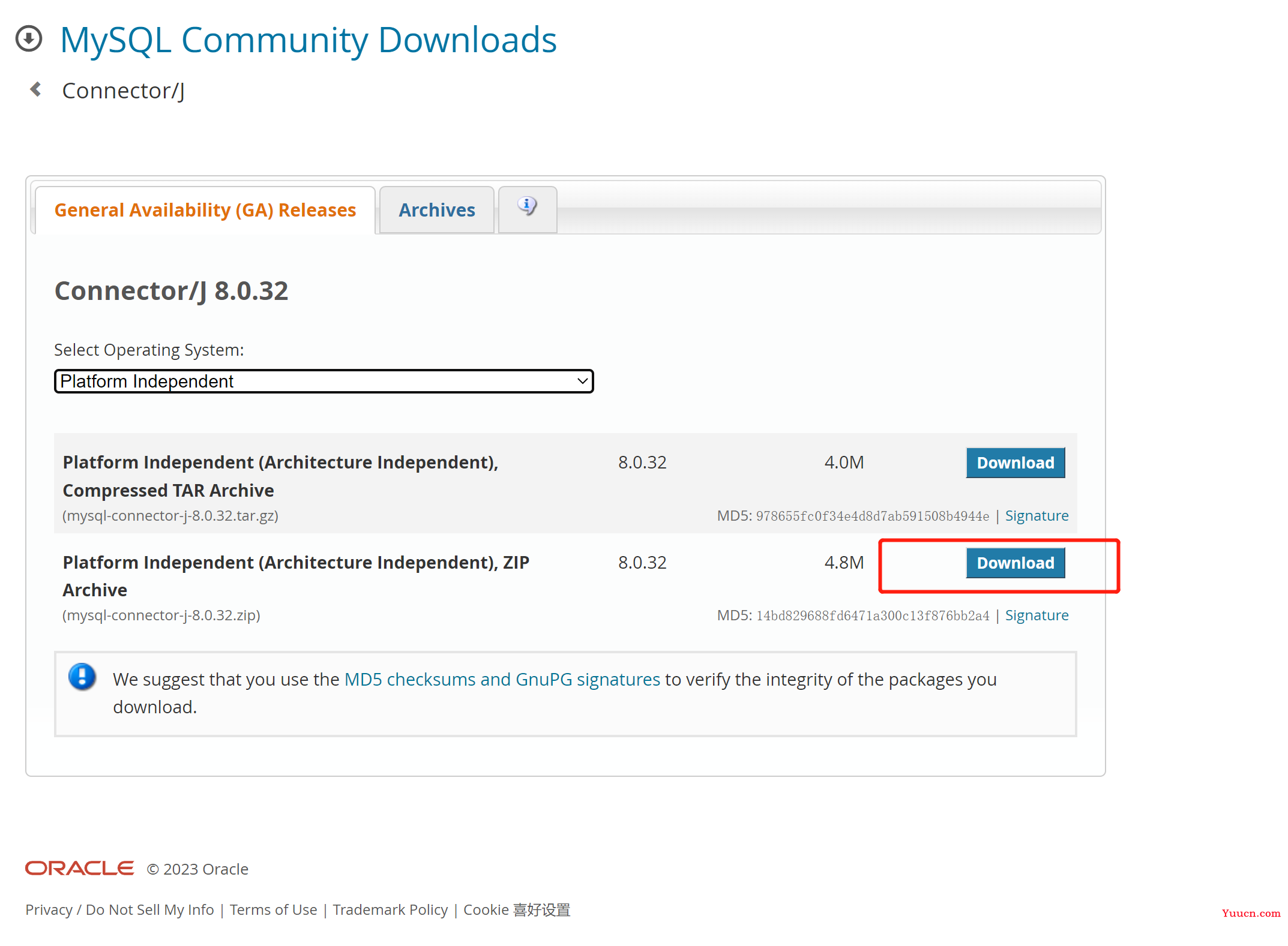
Task: Select the General Availability Releases tab
Action: point(205,209)
